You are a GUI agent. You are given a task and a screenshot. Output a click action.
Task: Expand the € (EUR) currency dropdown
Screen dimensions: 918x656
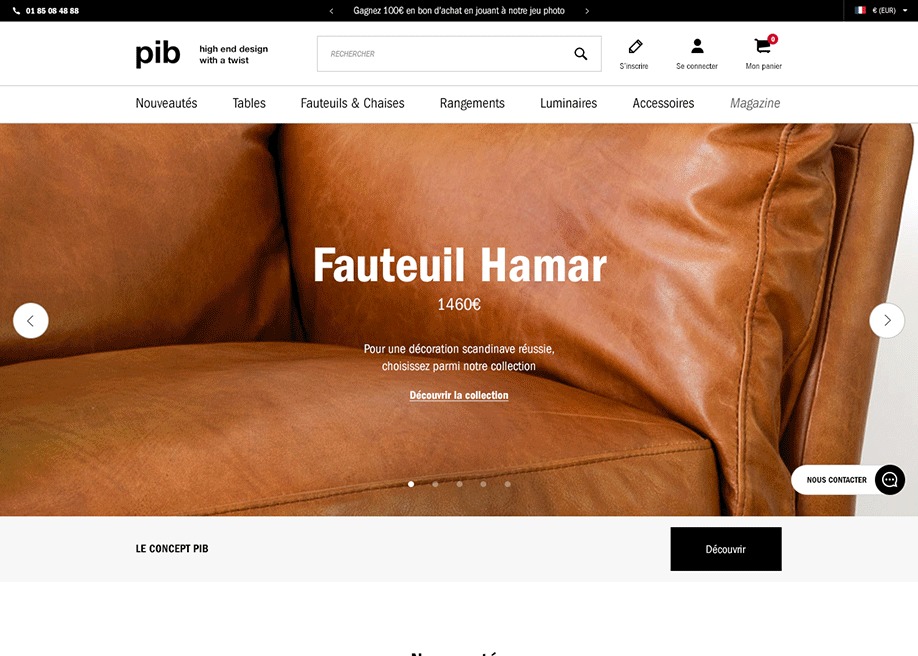click(881, 11)
